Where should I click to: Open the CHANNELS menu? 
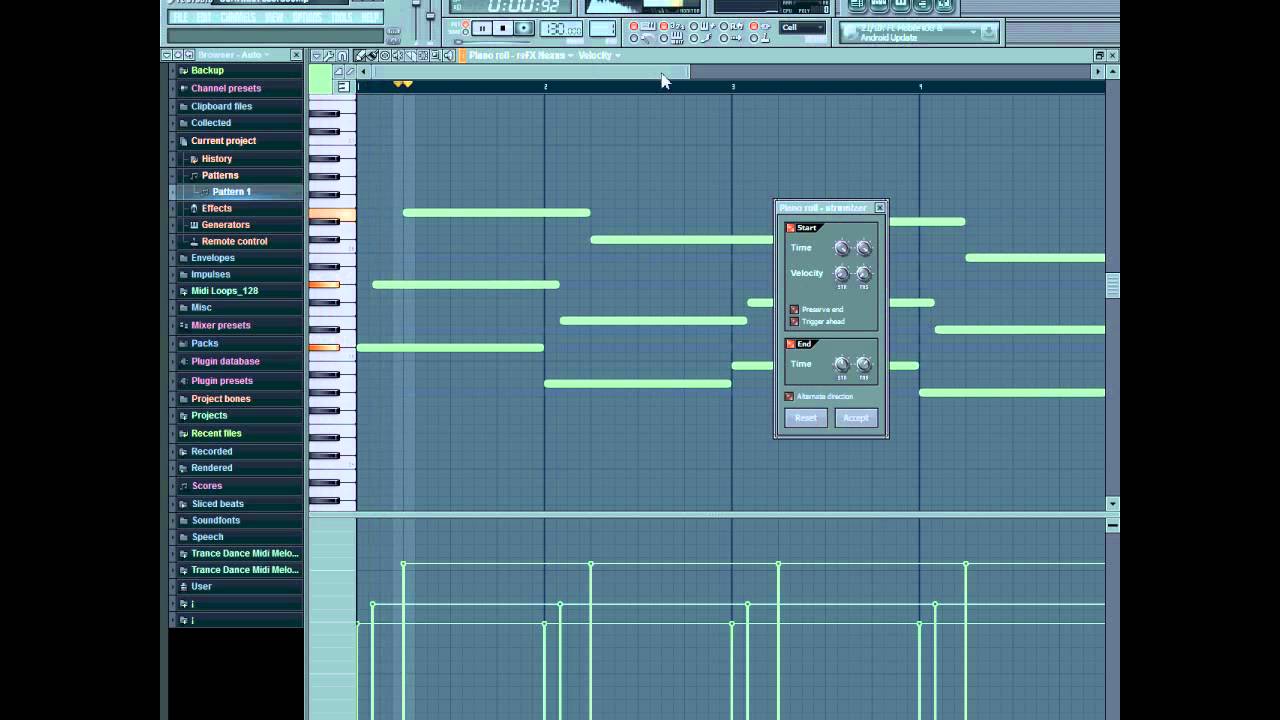[238, 17]
